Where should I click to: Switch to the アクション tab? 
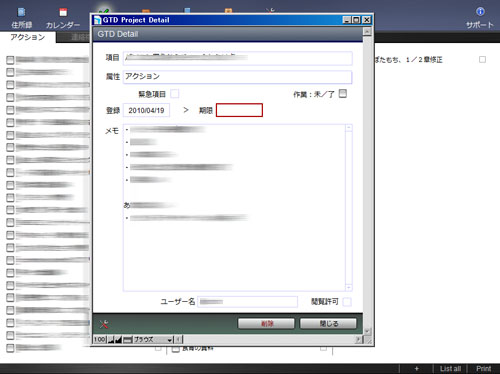pyautogui.click(x=27, y=37)
